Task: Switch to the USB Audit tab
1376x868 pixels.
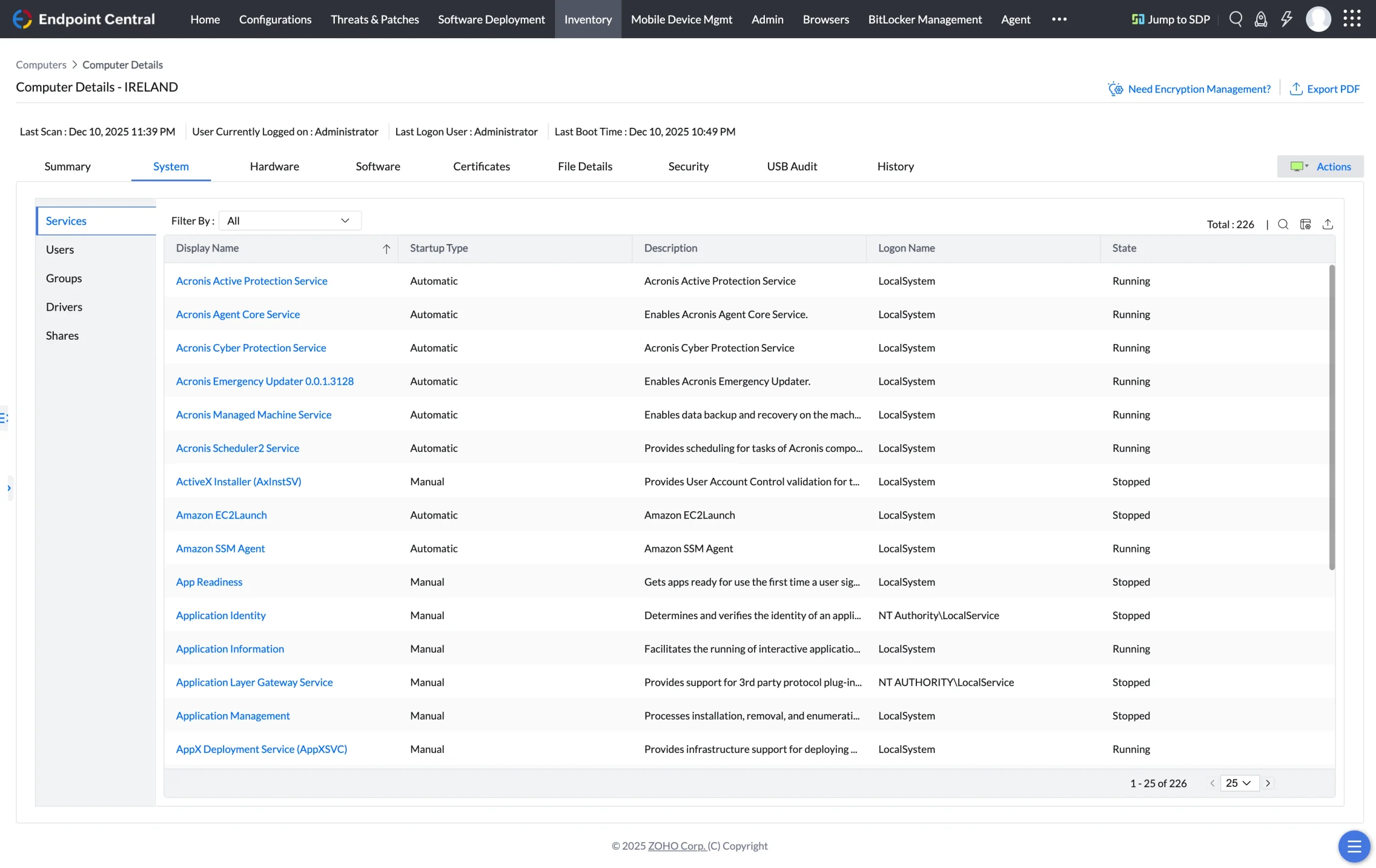Action: click(x=791, y=166)
